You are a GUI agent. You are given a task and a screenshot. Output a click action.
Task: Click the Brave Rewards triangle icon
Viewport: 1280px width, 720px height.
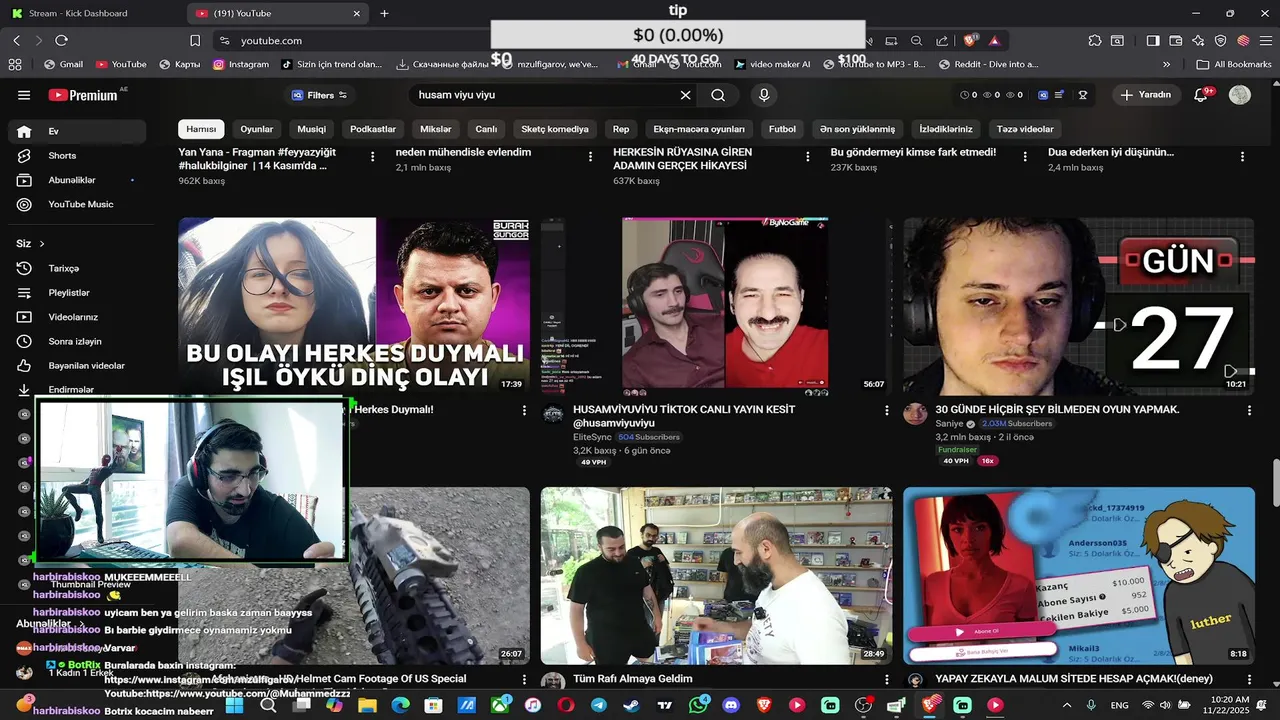(x=994, y=40)
